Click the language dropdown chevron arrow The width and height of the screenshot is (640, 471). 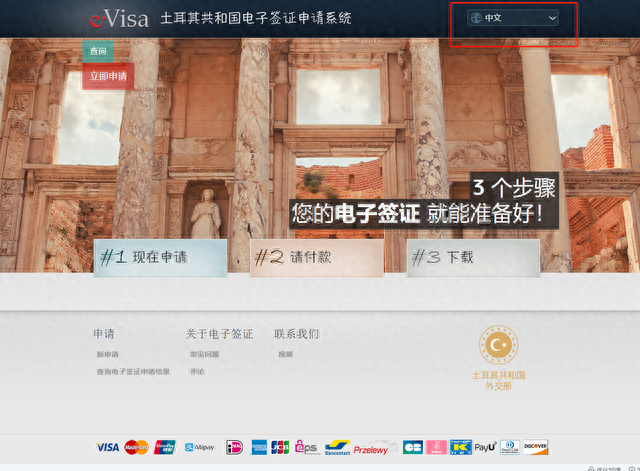pos(552,18)
